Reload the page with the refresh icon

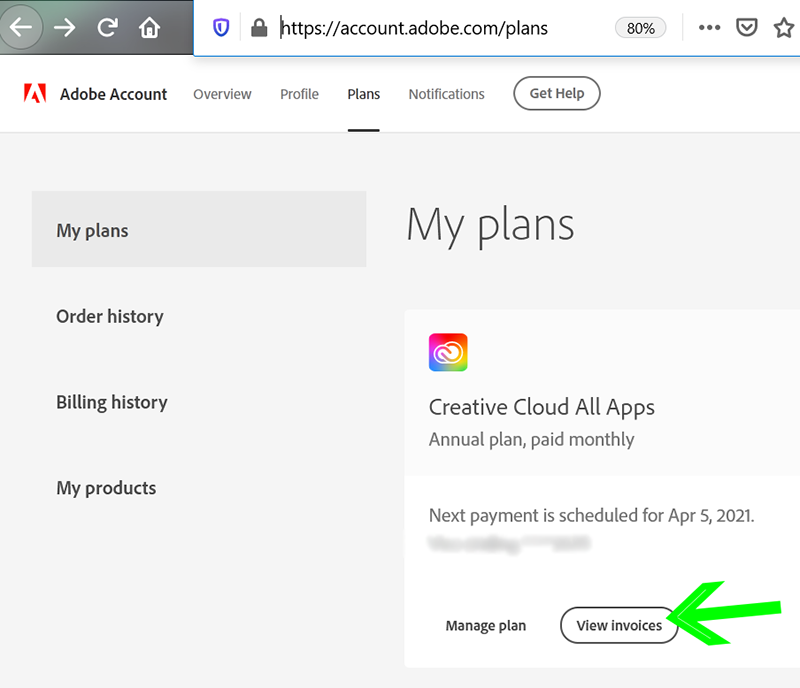pos(106,27)
